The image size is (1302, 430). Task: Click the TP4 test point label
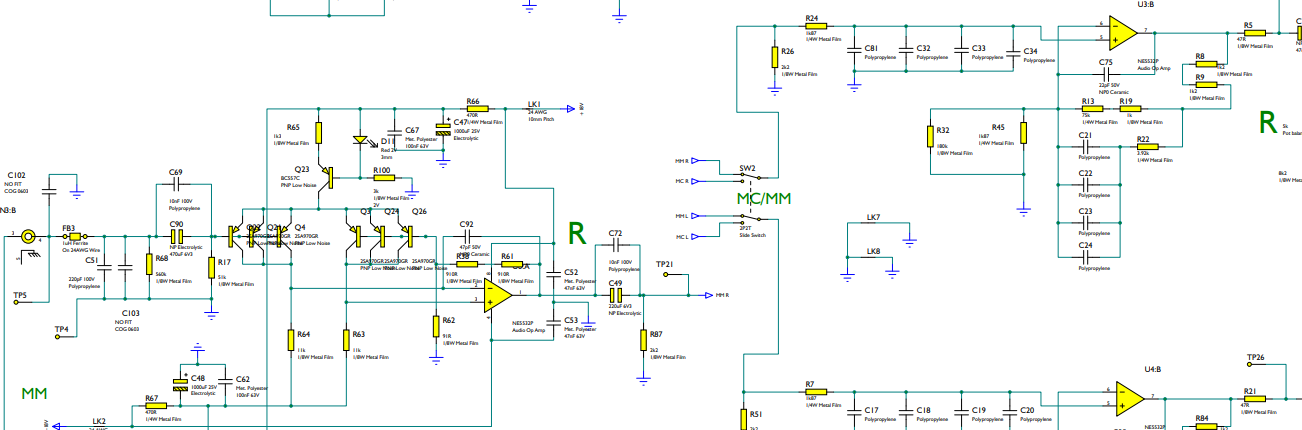[x=61, y=328]
